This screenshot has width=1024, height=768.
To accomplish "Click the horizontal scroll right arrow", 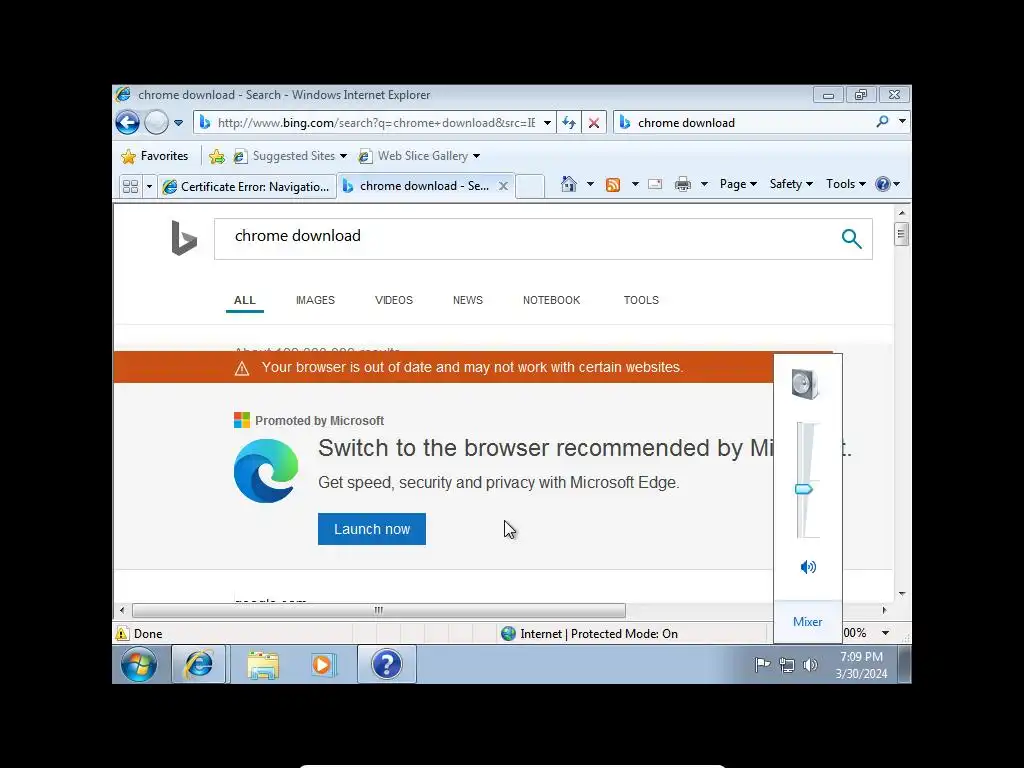I will pyautogui.click(x=884, y=611).
